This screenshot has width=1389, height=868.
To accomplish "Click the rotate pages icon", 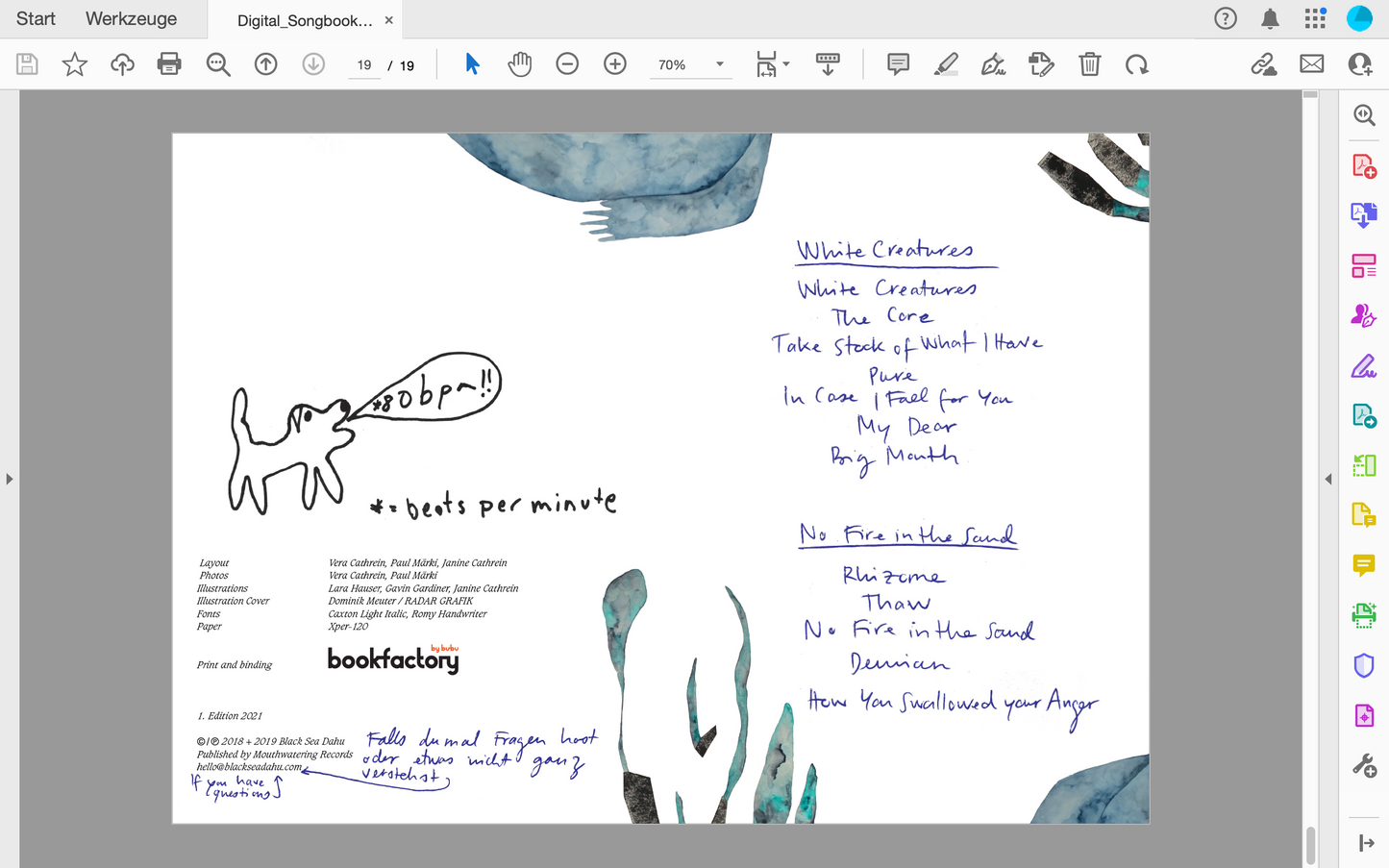I will tap(1137, 64).
